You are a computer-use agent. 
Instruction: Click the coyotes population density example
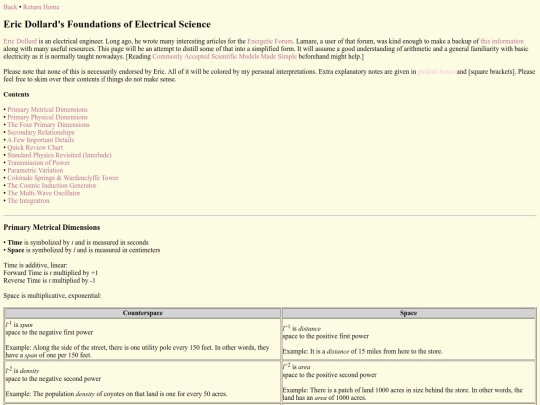[x=116, y=394]
